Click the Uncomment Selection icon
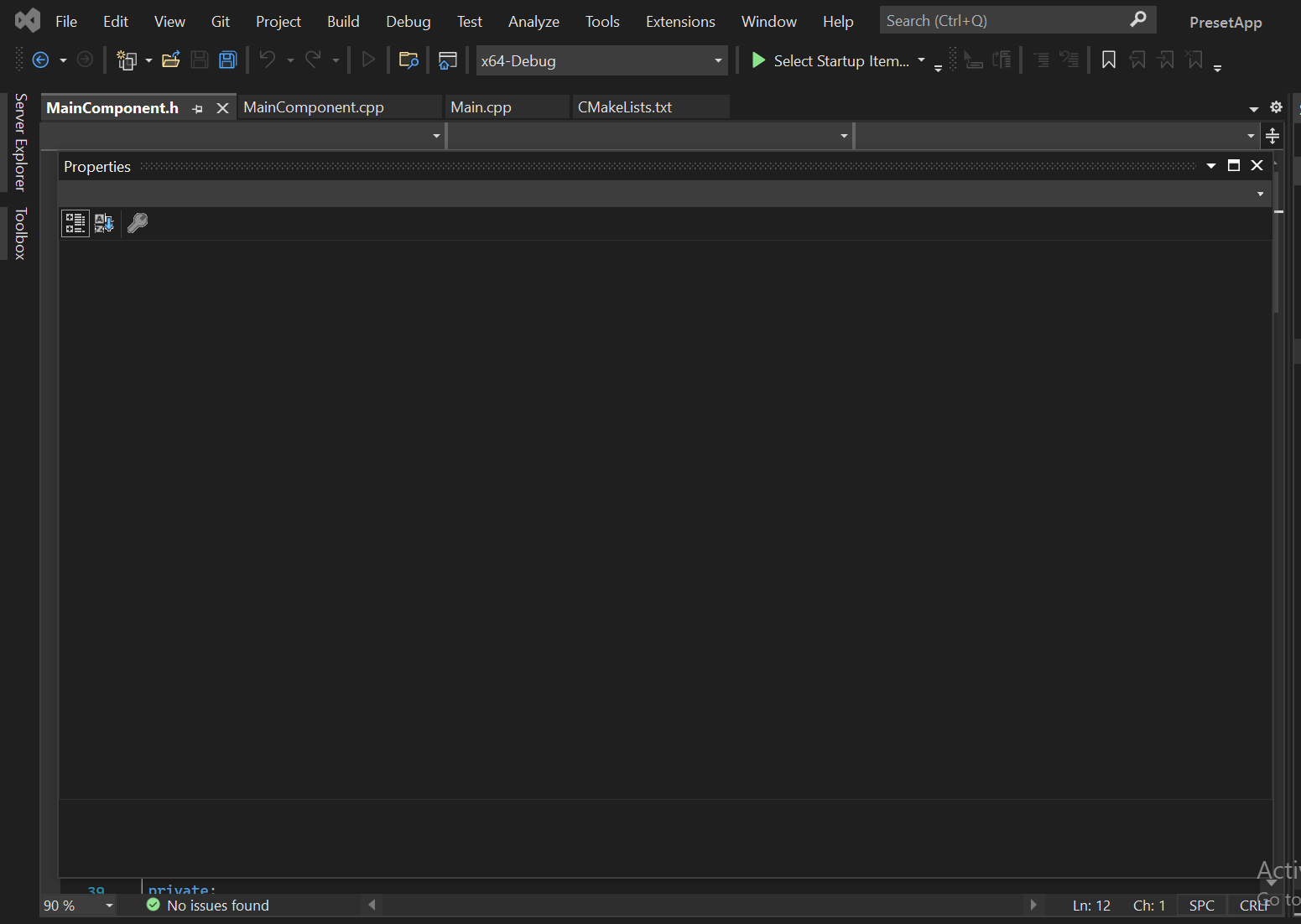Image resolution: width=1301 pixels, height=924 pixels. [x=1069, y=60]
